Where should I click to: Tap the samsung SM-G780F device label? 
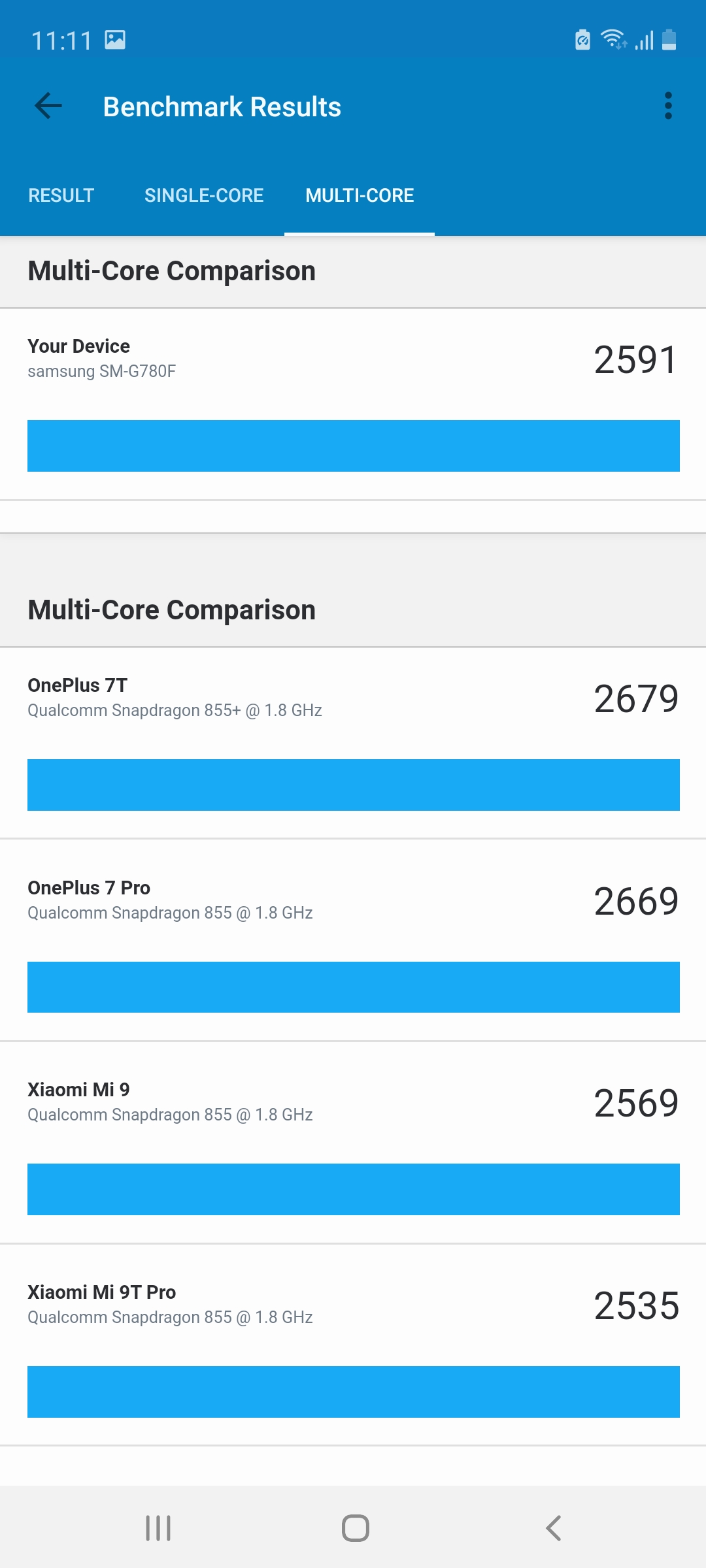(x=102, y=371)
